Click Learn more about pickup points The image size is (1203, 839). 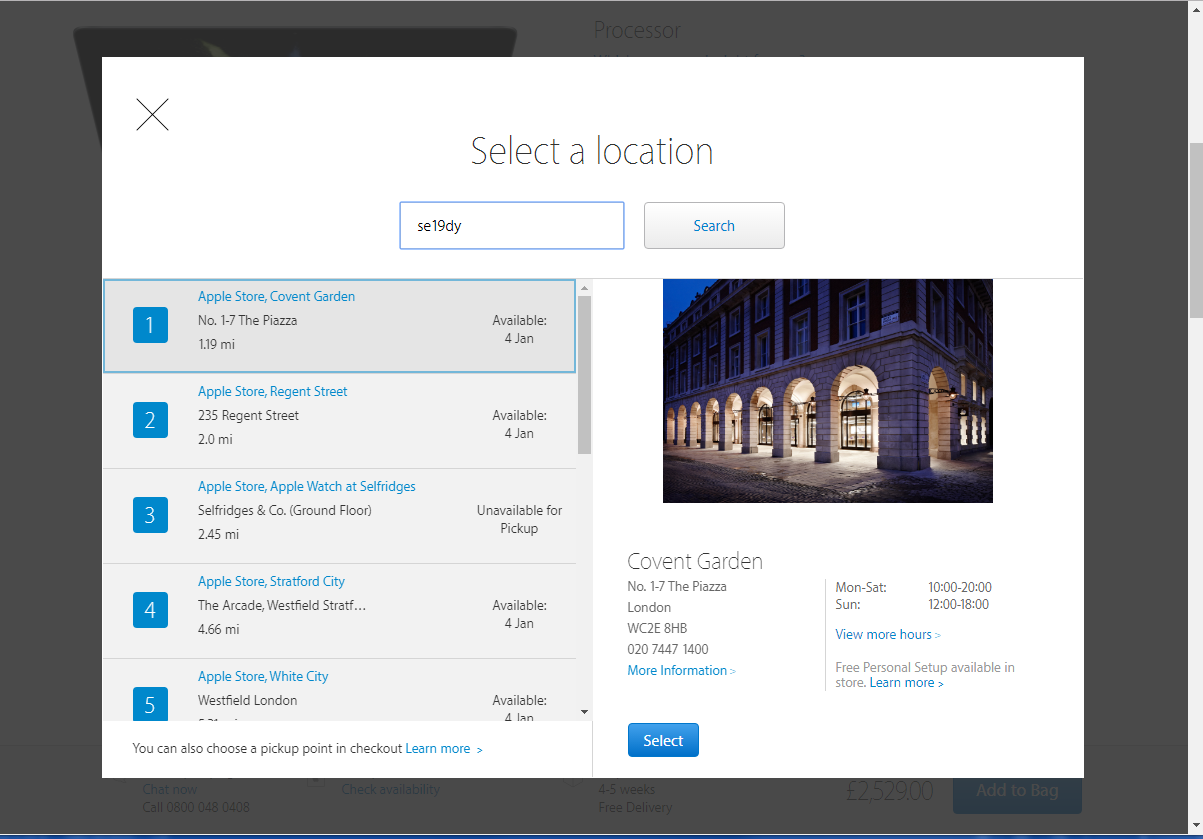(444, 748)
